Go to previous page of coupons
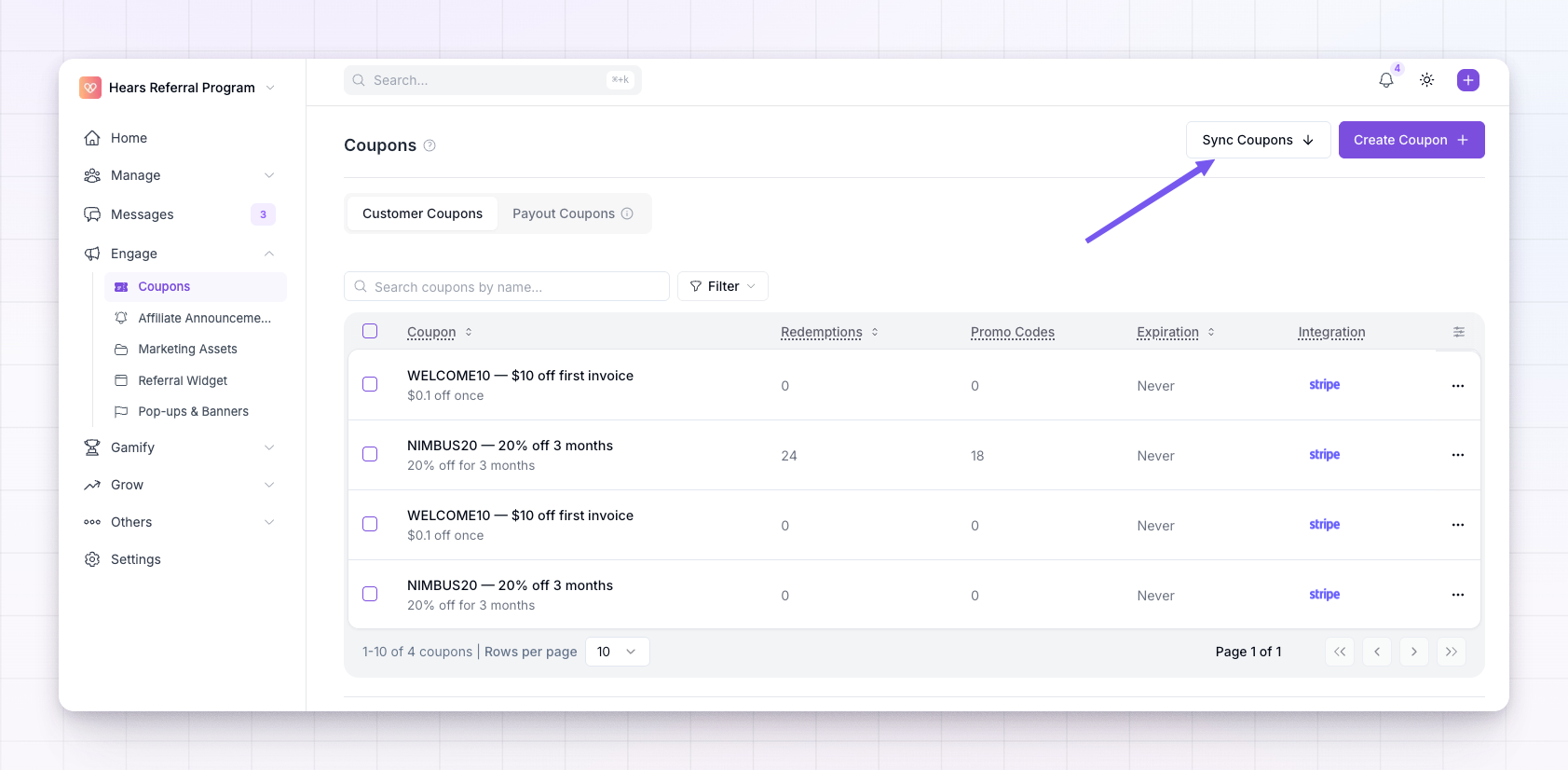The image size is (1568, 770). pos(1377,652)
